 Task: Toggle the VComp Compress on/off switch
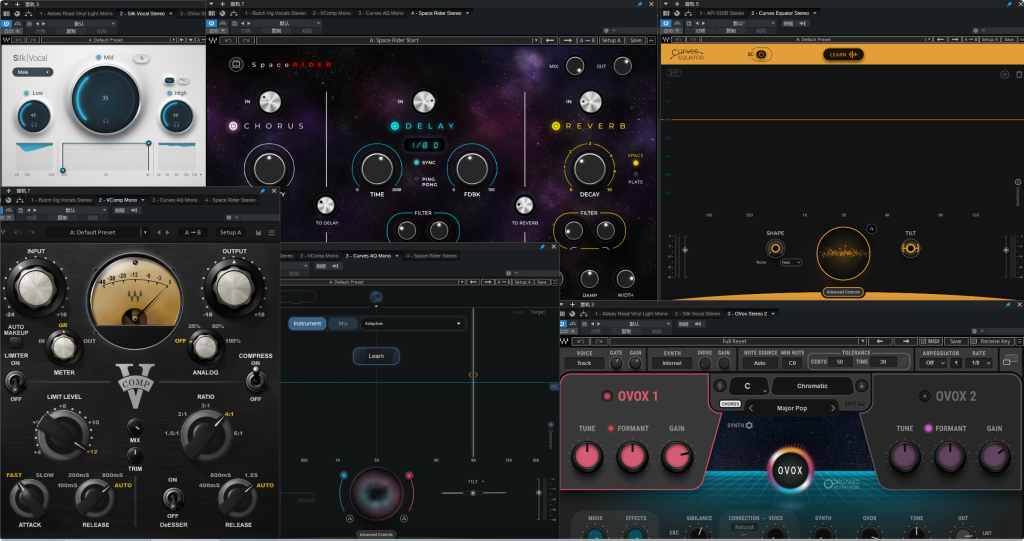[x=255, y=380]
